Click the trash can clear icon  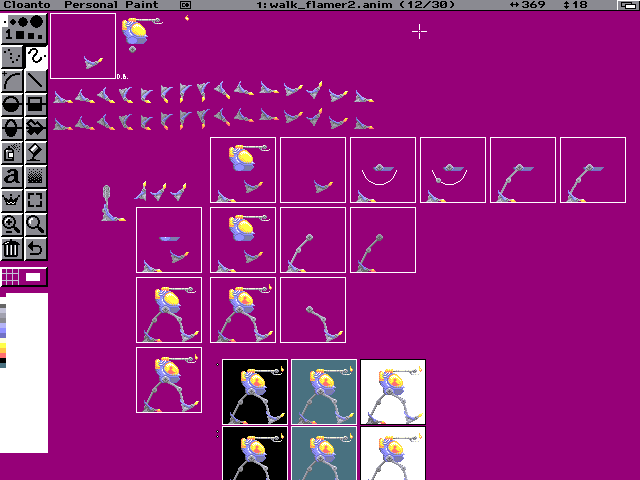coord(12,248)
